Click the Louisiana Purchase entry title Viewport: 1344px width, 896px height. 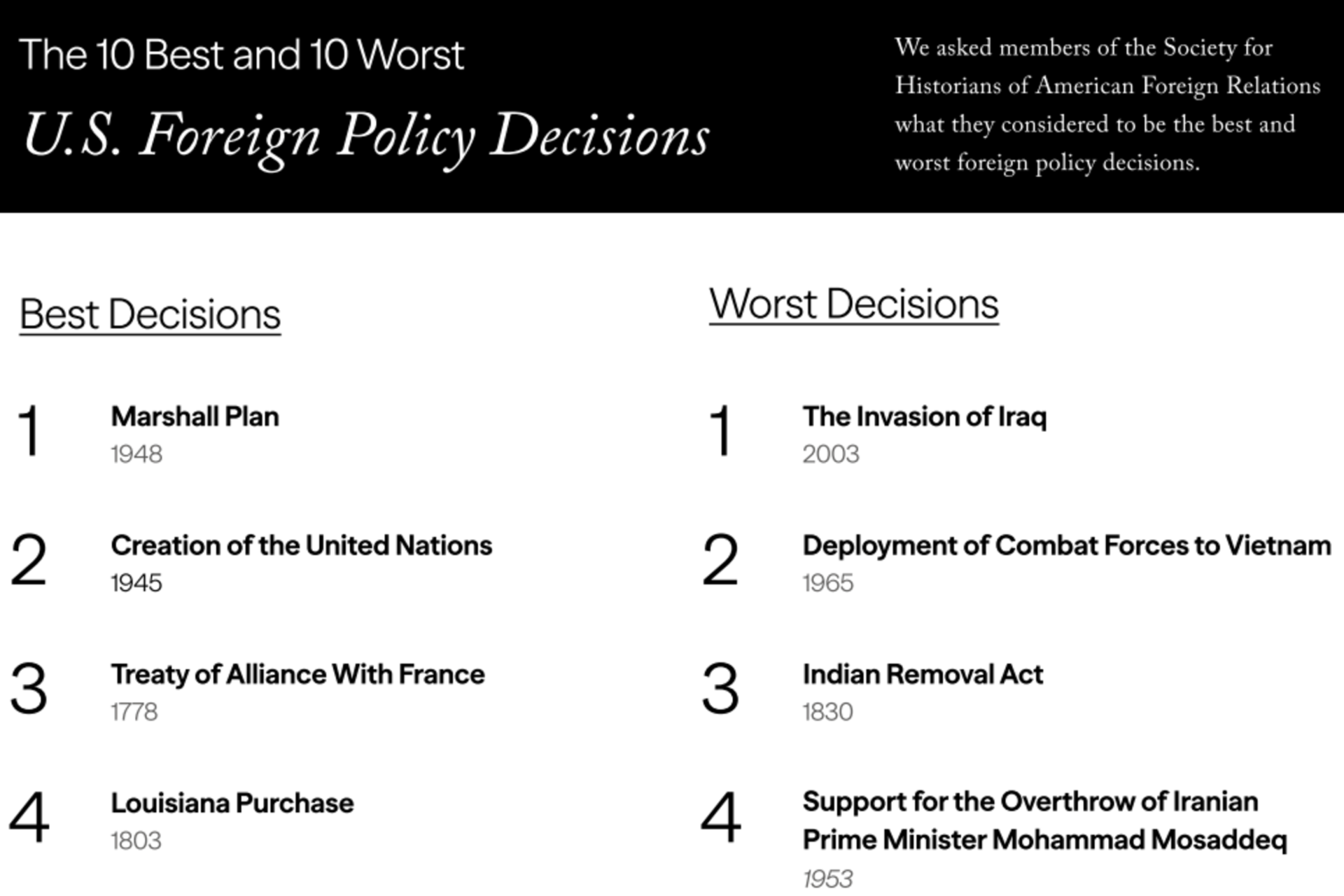232,803
